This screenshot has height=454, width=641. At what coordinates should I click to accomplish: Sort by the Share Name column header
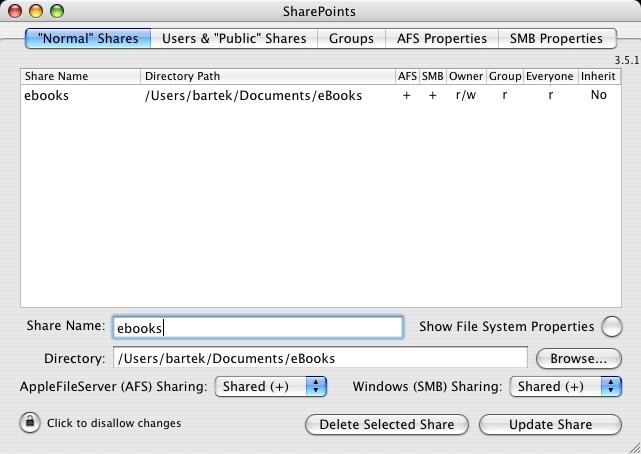point(80,76)
